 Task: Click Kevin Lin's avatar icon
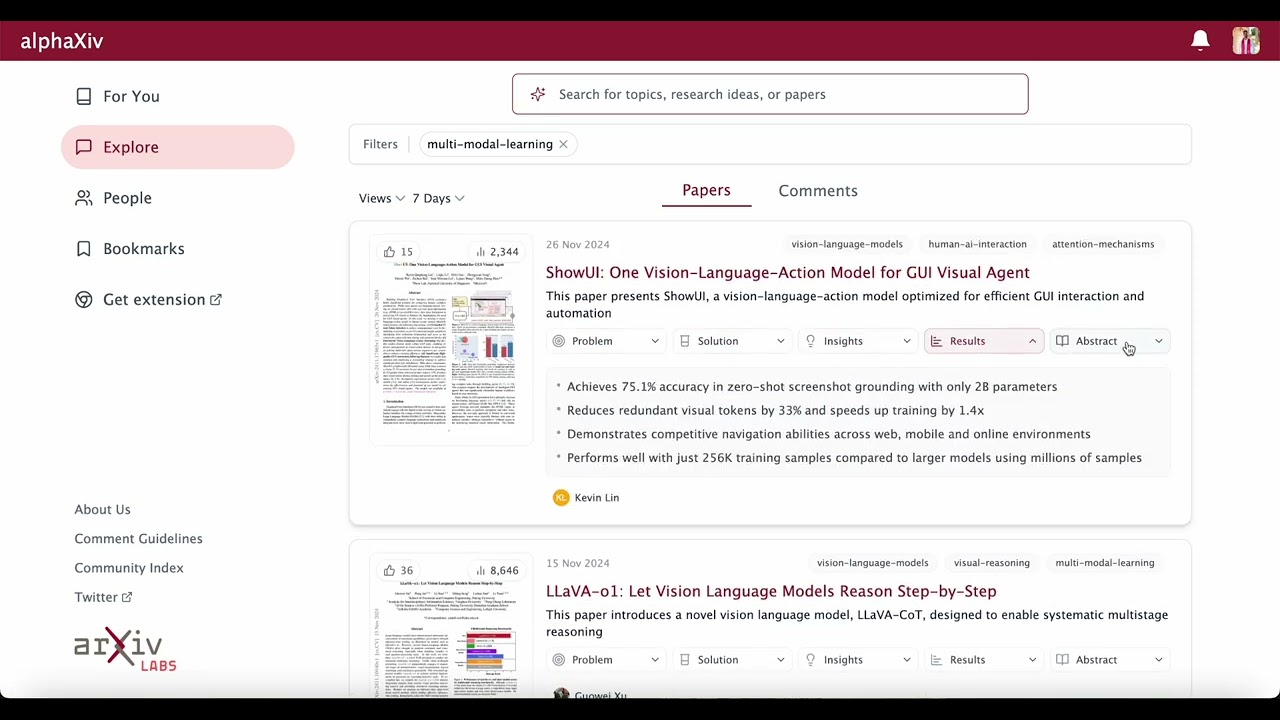tap(561, 497)
